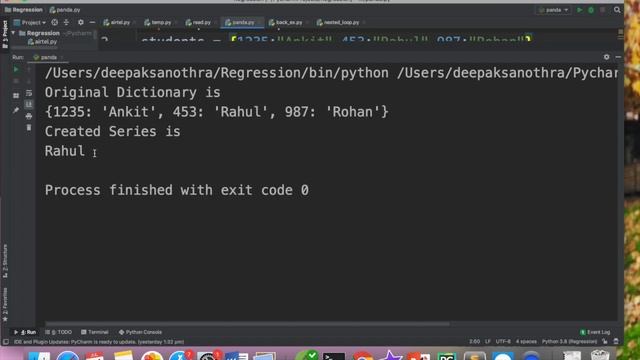Click the 'Original Dictionary is' output line
Screen dimensions: 640x360
pos(133,93)
